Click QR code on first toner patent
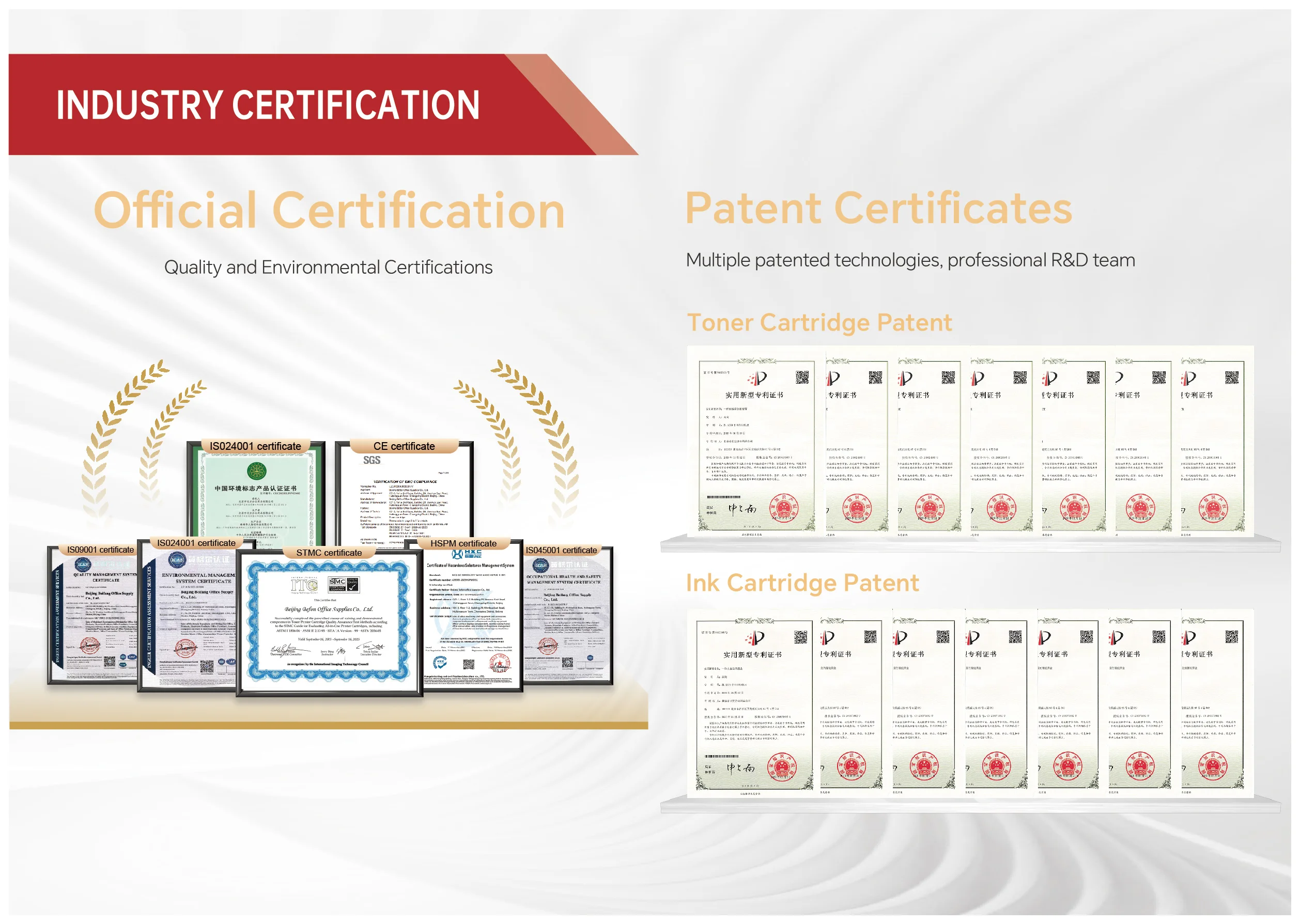The height and width of the screenshot is (924, 1300). 801,377
